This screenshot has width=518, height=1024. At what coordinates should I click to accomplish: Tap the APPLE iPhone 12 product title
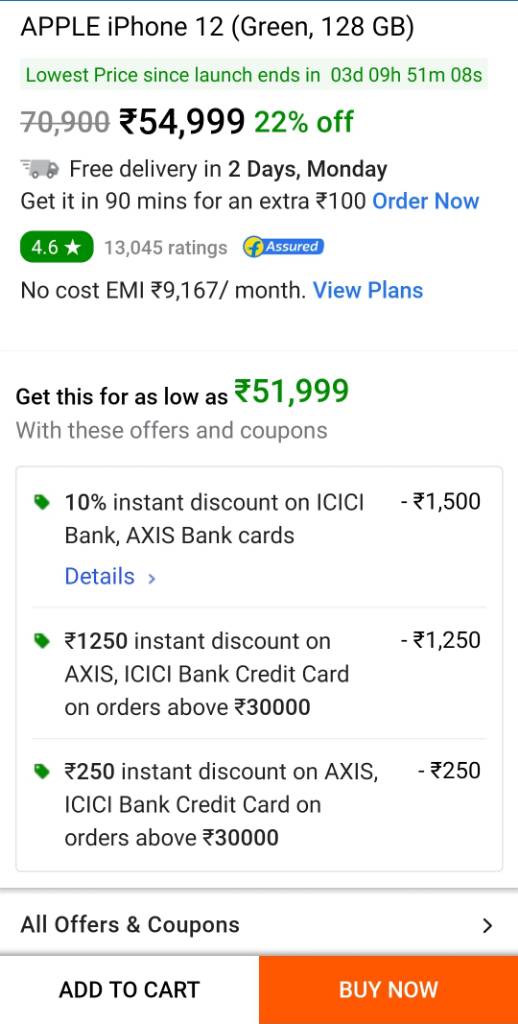[x=218, y=27]
